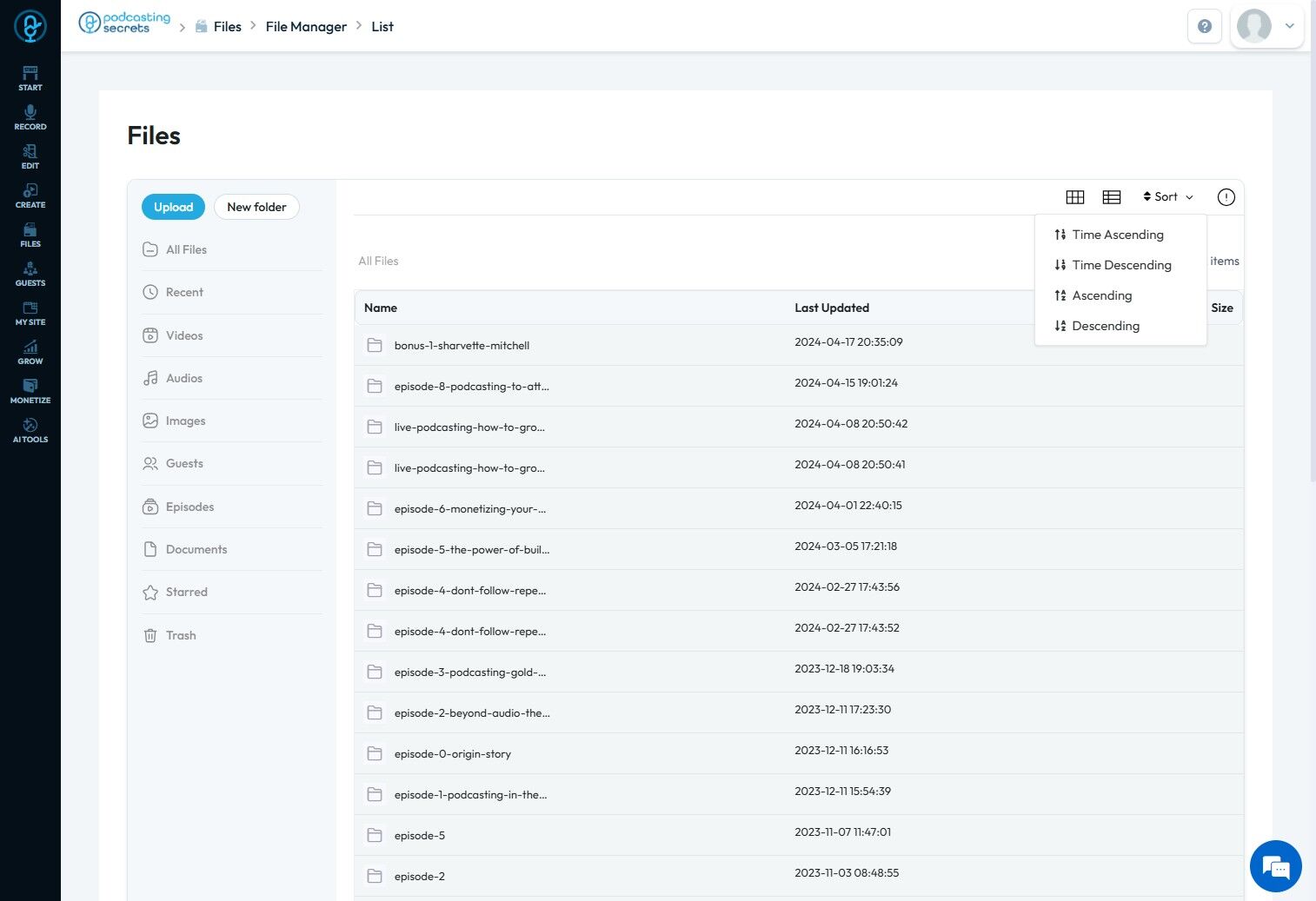1316x901 pixels.
Task: Click the info circle icon next to Sort
Action: pos(1226,197)
